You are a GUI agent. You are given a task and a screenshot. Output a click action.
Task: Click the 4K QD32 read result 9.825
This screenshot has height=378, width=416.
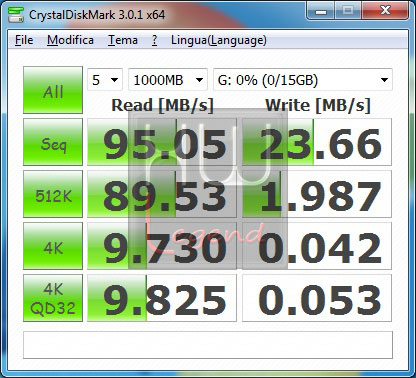[162, 298]
